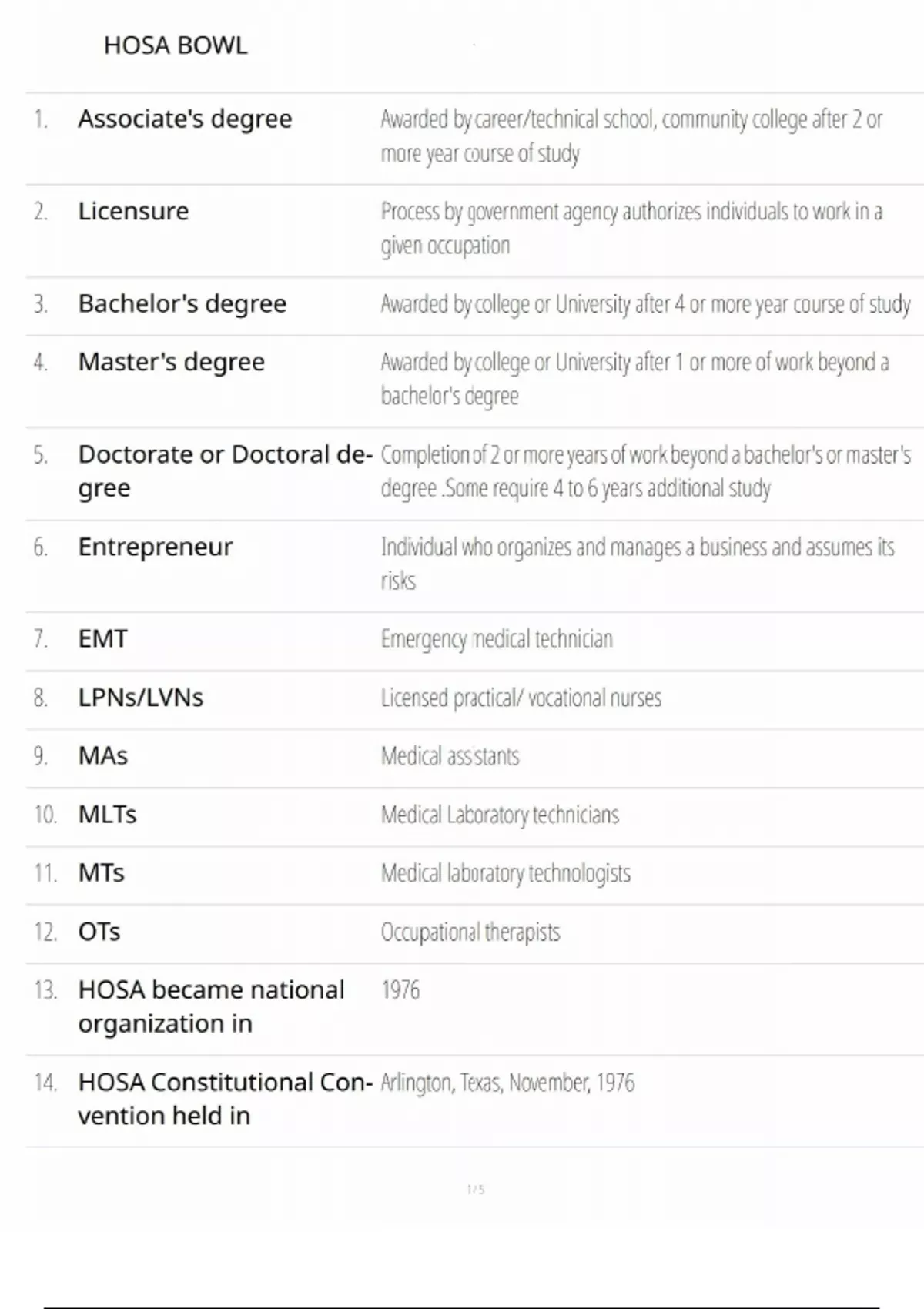Select the Doctorate or Doctoral degree term
Viewport: 924px width, 1309px height.
click(224, 470)
